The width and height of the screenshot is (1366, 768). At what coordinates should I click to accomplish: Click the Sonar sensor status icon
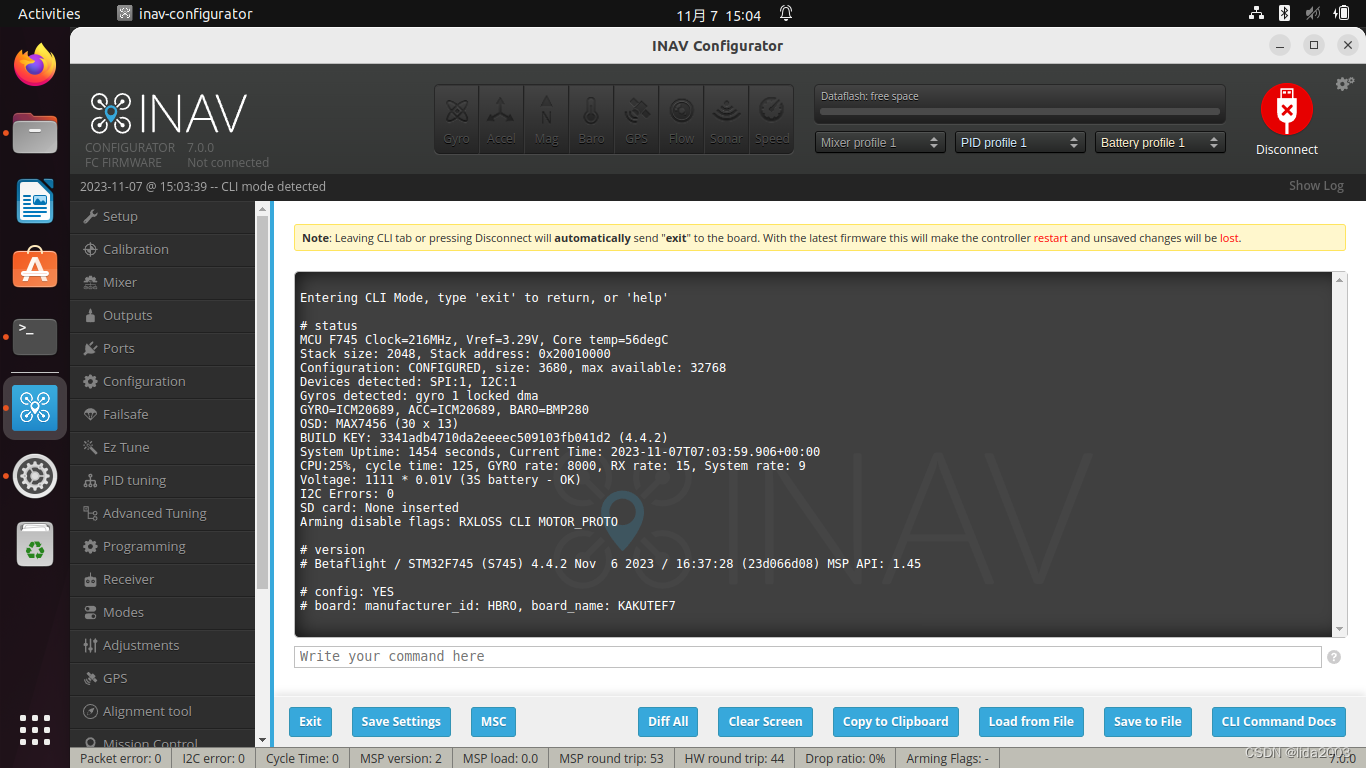pyautogui.click(x=726, y=119)
